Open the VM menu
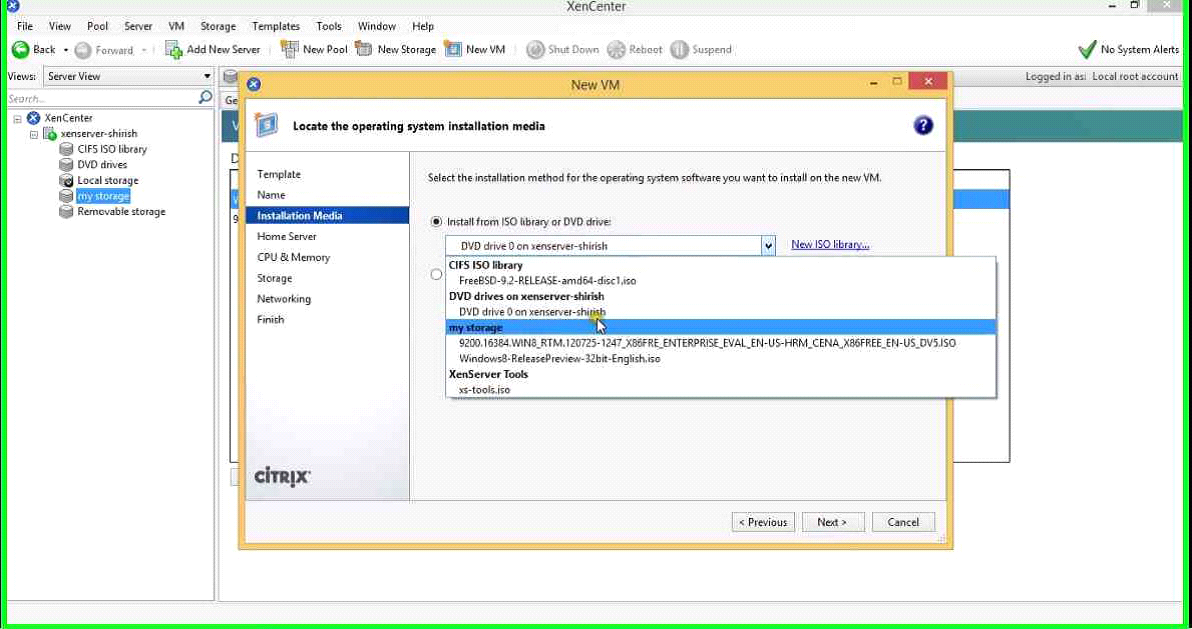The image size is (1192, 629). (176, 26)
